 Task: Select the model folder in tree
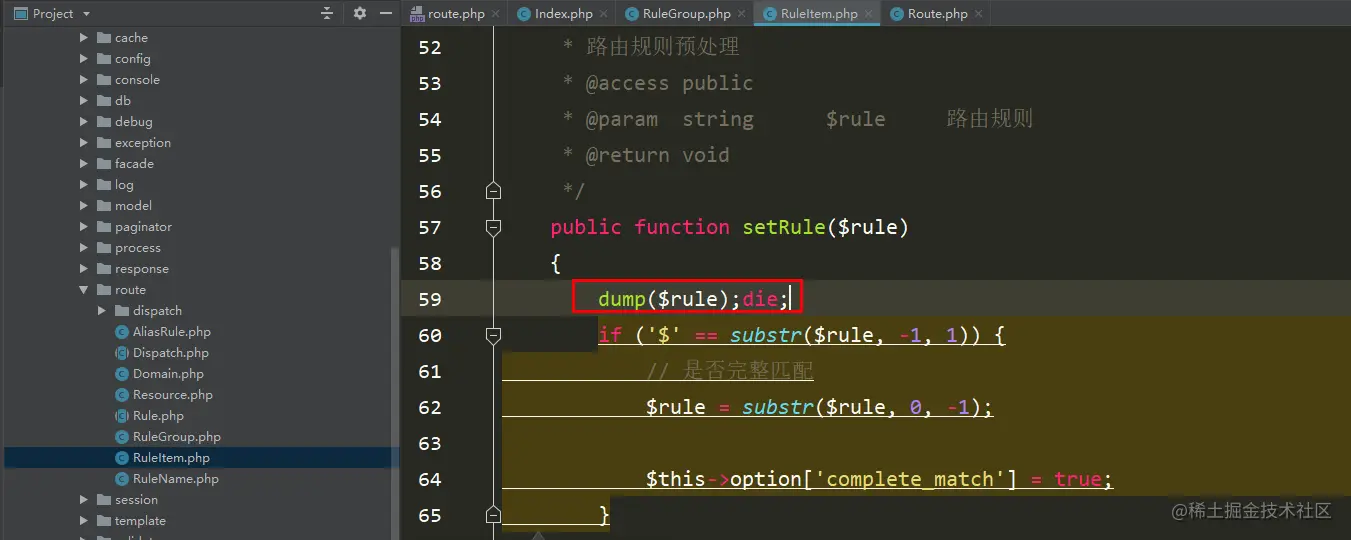point(133,206)
